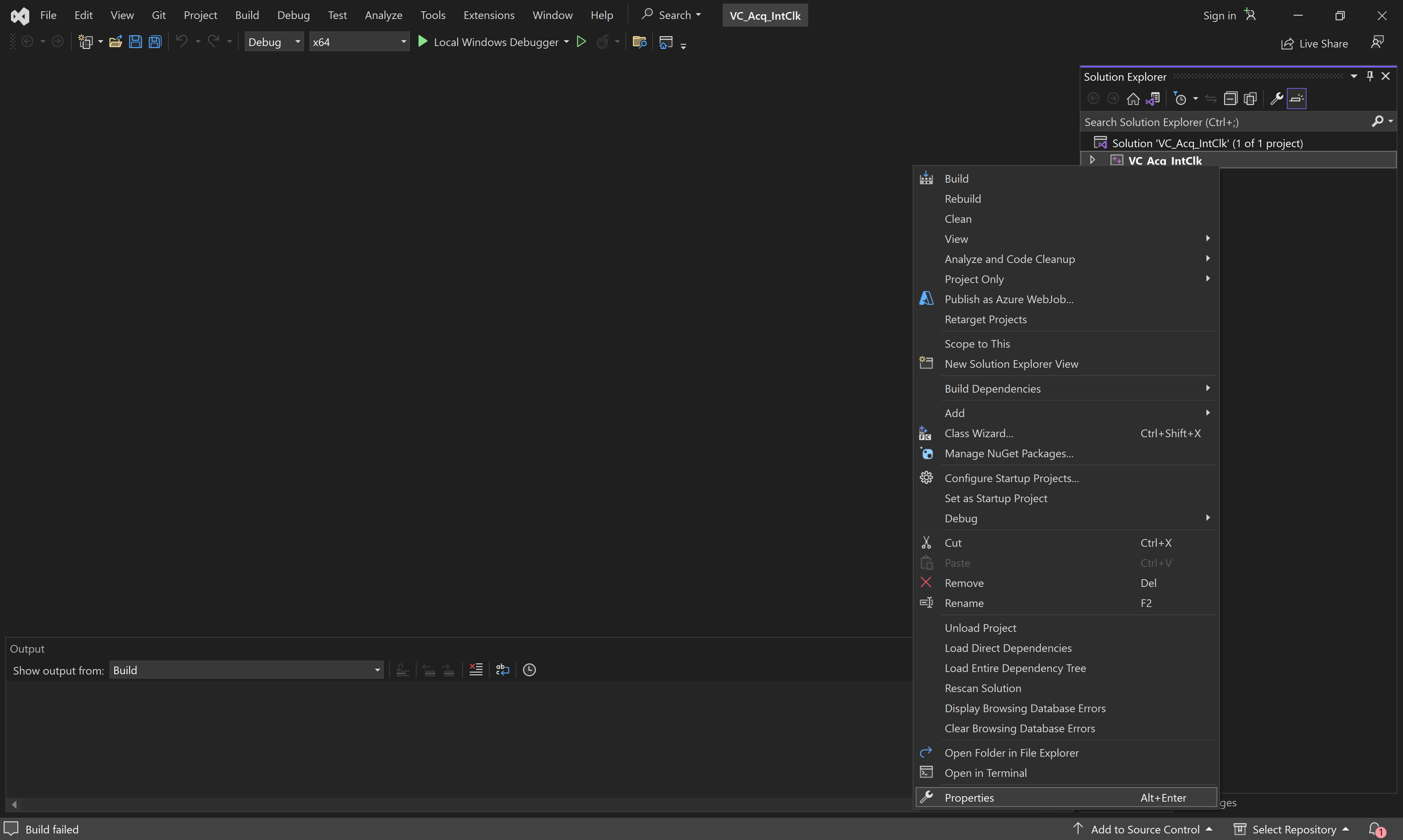Screen dimensions: 1403x840
Task: Click the top Search box button
Action: point(672,15)
